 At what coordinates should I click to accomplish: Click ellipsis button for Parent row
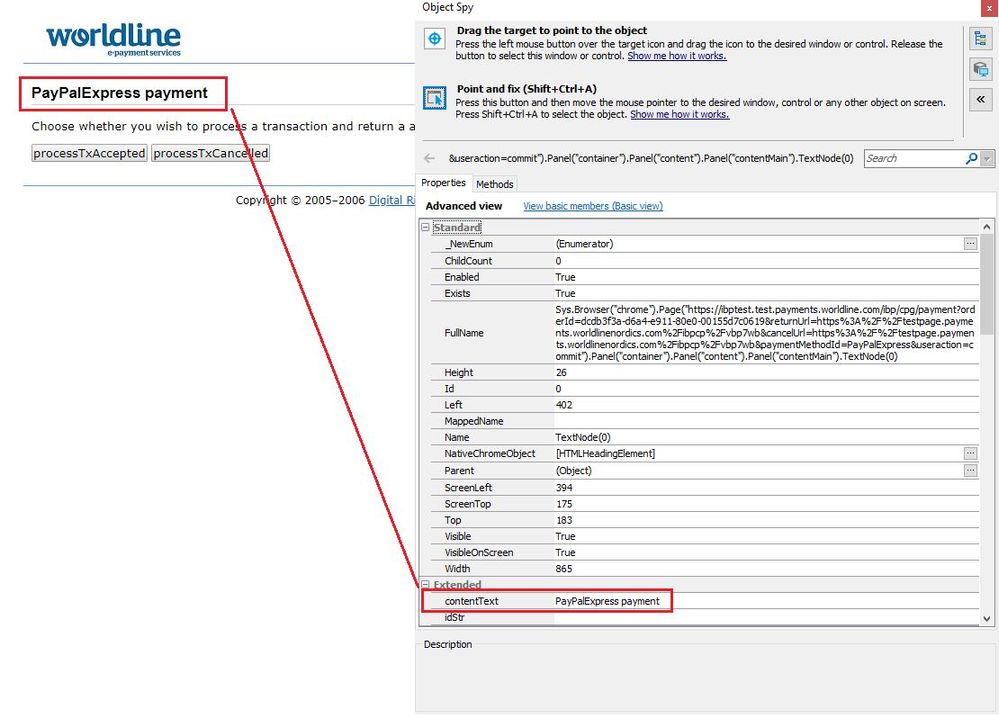[x=970, y=470]
